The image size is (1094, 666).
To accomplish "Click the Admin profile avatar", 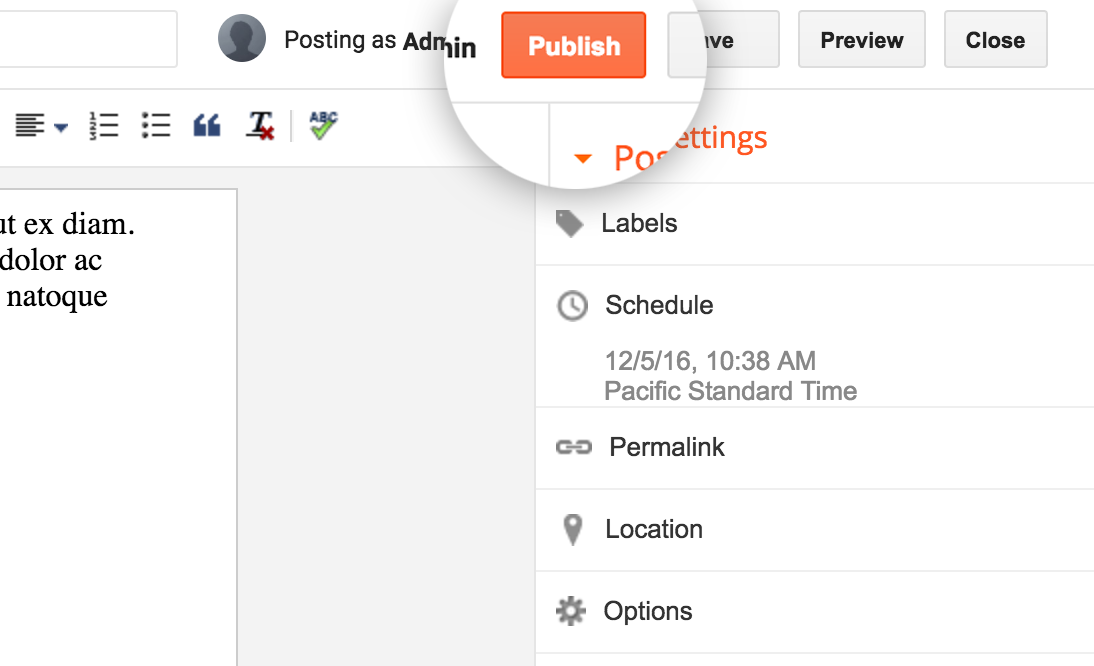I will tap(242, 38).
